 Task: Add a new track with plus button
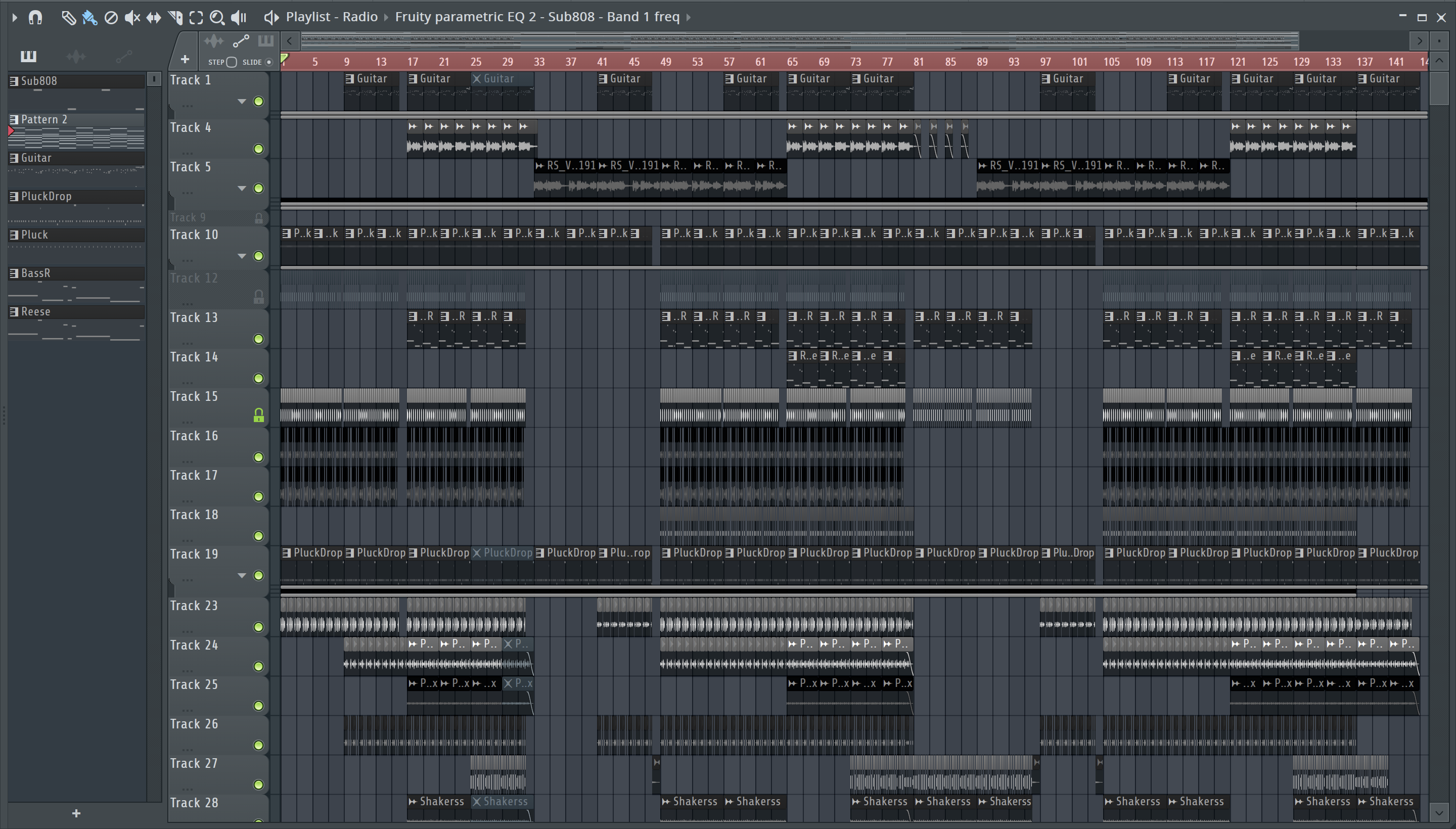tap(185, 59)
